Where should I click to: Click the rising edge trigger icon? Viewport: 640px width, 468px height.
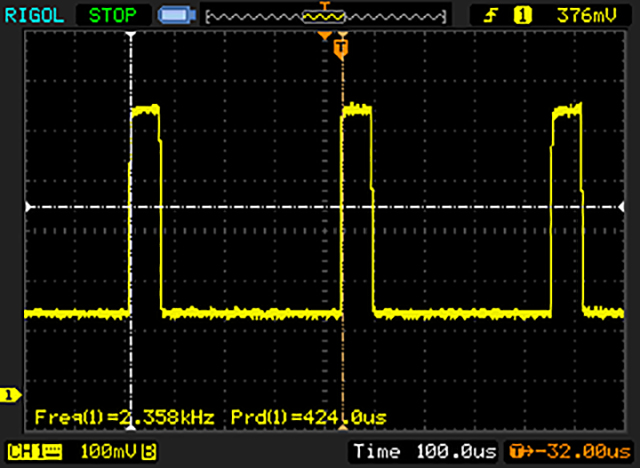[490, 16]
